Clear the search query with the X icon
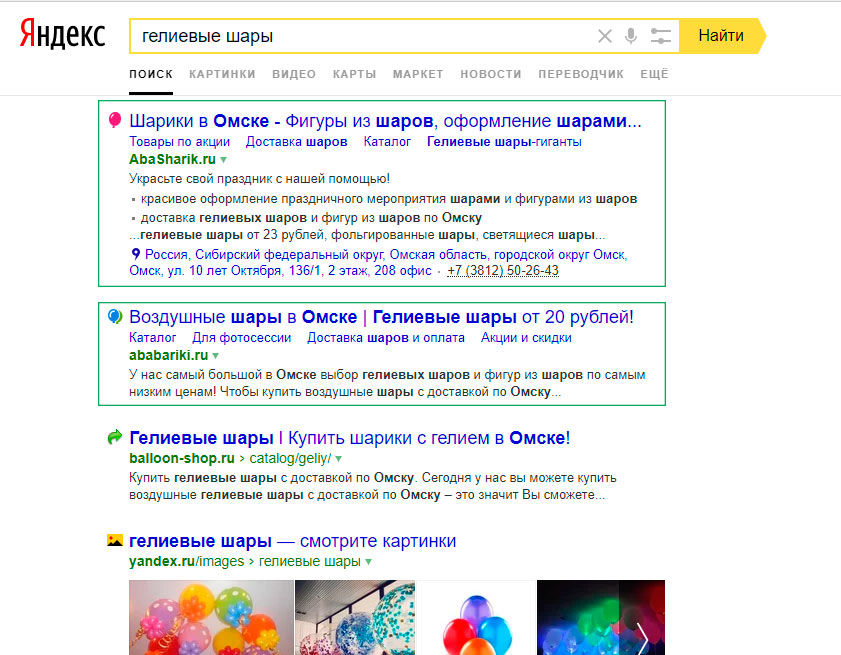841x655 pixels. [x=604, y=36]
